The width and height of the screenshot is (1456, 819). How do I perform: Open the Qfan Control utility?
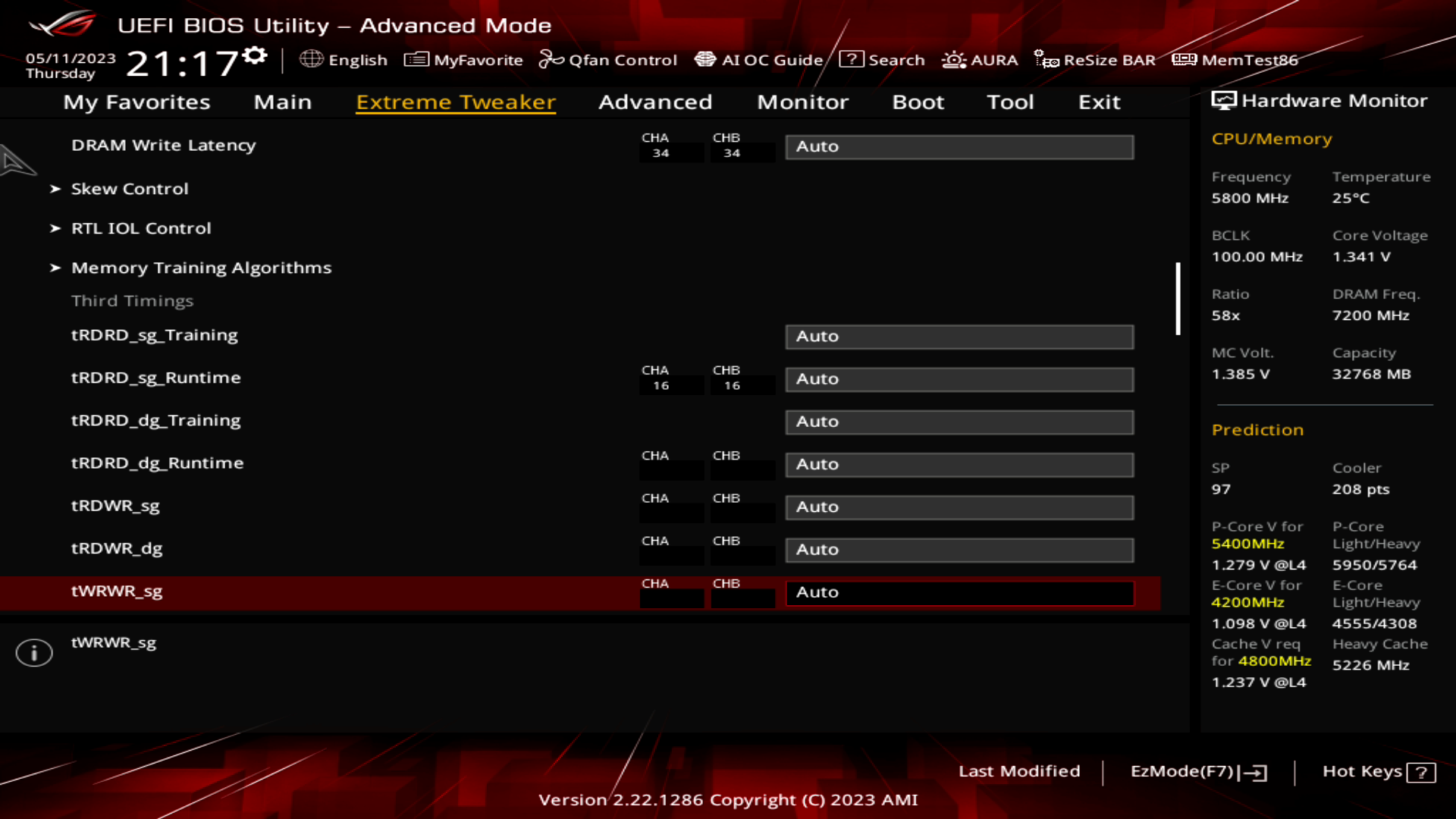(608, 60)
